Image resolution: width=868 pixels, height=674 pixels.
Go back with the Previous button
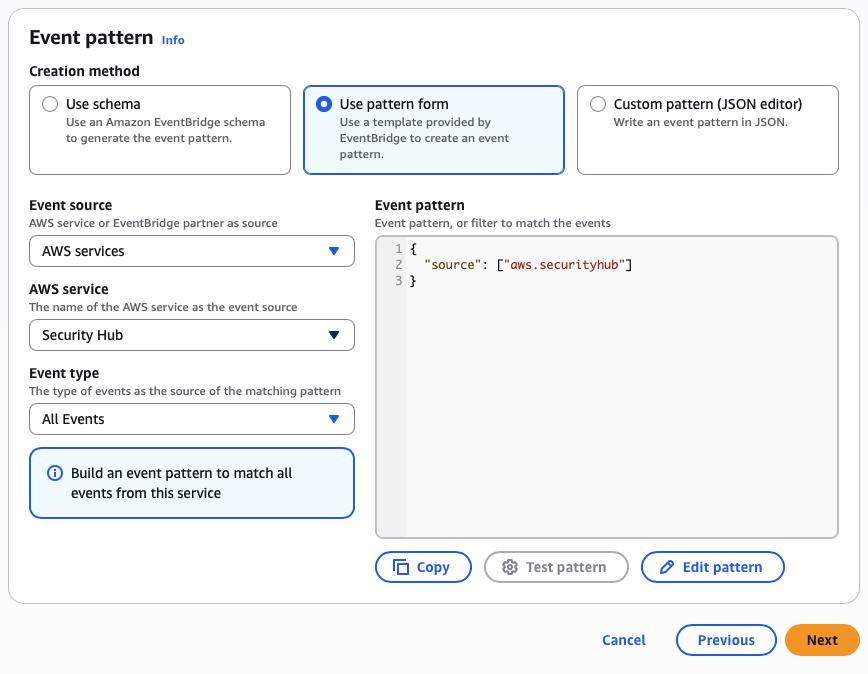coord(726,640)
